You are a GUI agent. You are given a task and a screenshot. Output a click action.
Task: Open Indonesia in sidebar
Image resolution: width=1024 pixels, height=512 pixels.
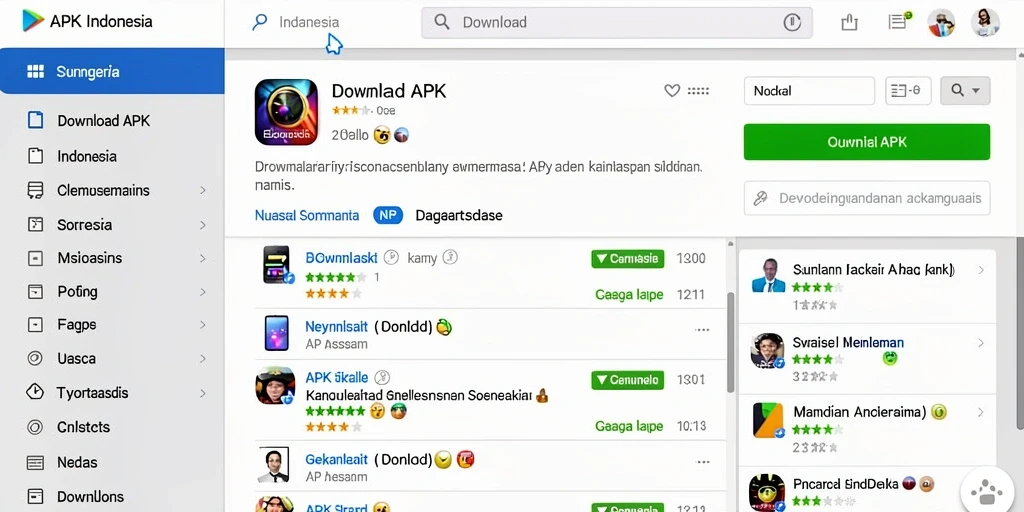coord(87,156)
